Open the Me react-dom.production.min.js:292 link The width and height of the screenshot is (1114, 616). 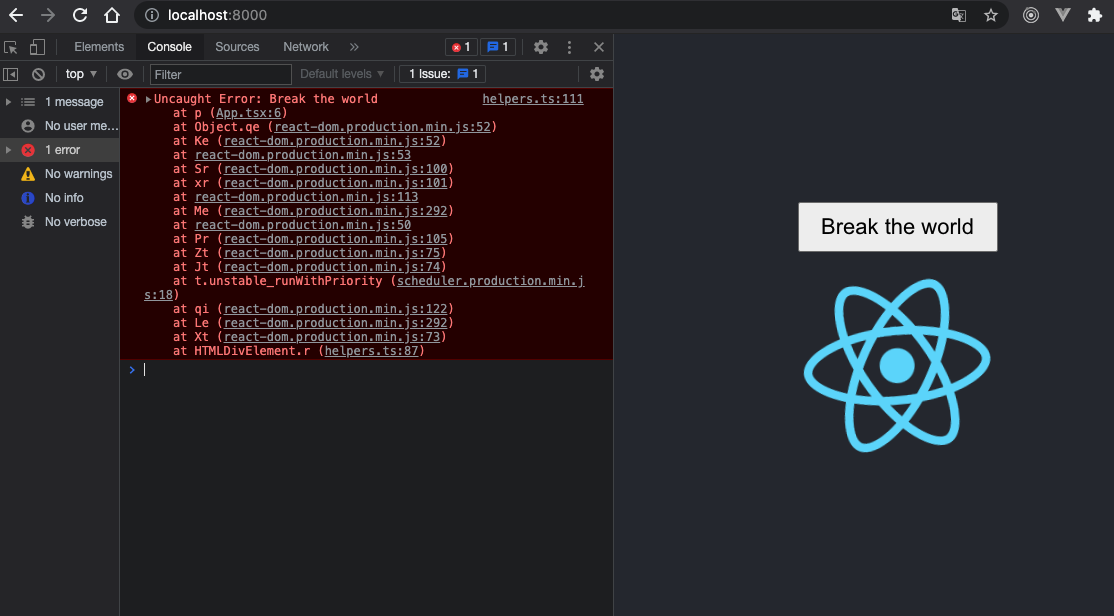(x=335, y=210)
